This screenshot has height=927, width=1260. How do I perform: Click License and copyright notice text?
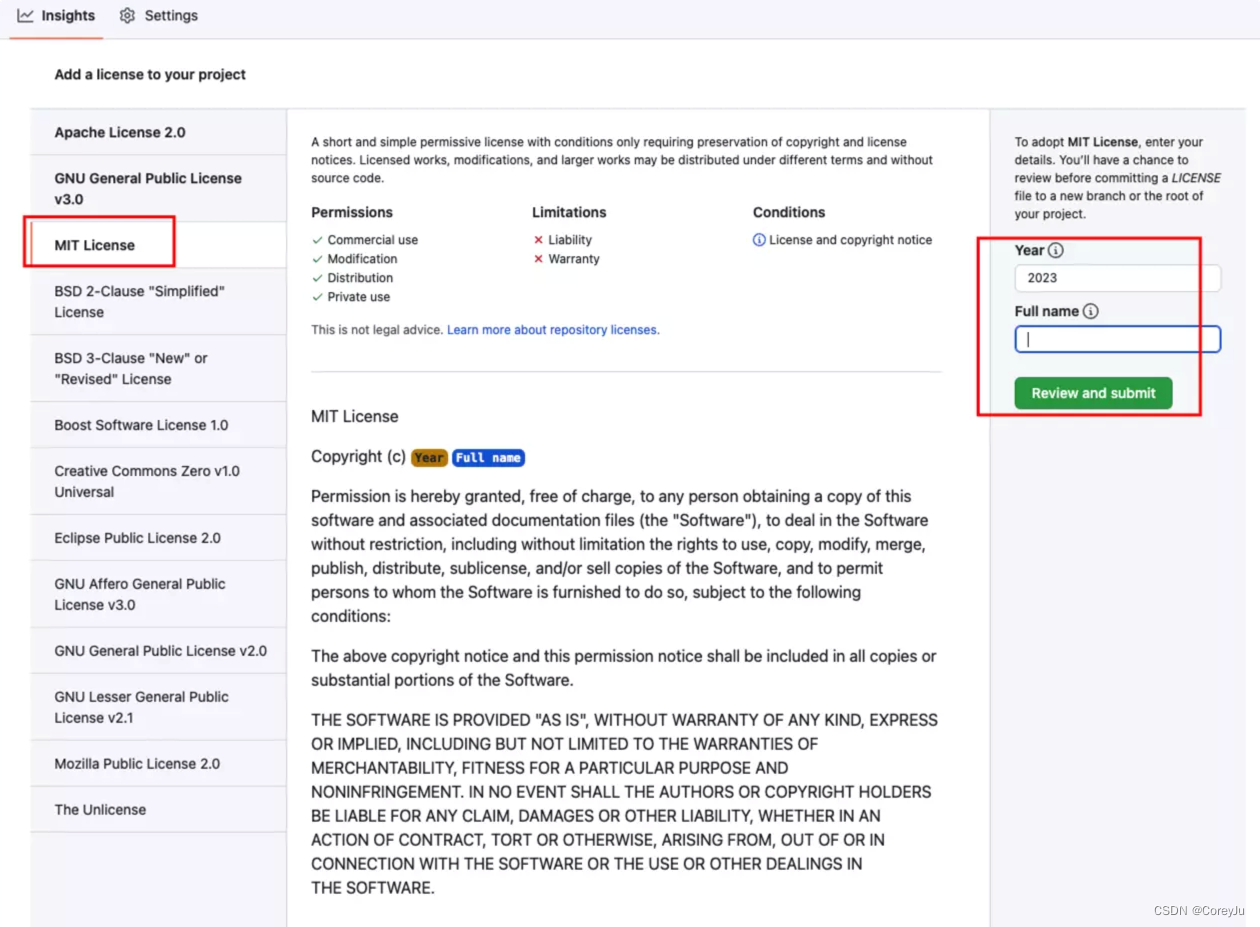pyautogui.click(x=850, y=240)
